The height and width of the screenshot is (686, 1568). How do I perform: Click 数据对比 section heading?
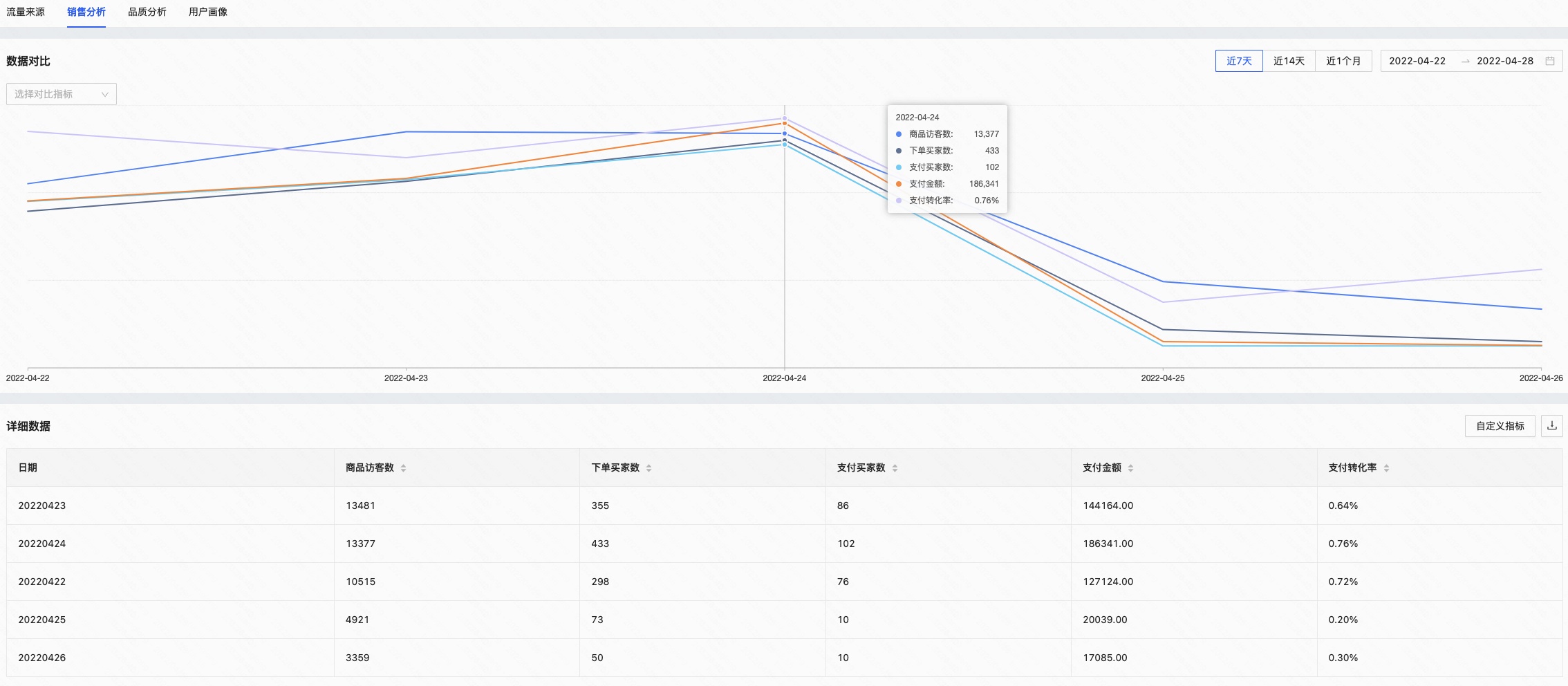pyautogui.click(x=28, y=61)
